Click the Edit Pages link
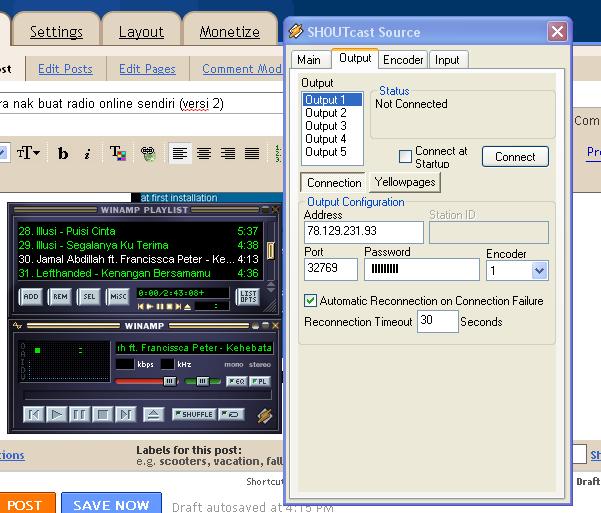601x513 pixels. [x=148, y=69]
